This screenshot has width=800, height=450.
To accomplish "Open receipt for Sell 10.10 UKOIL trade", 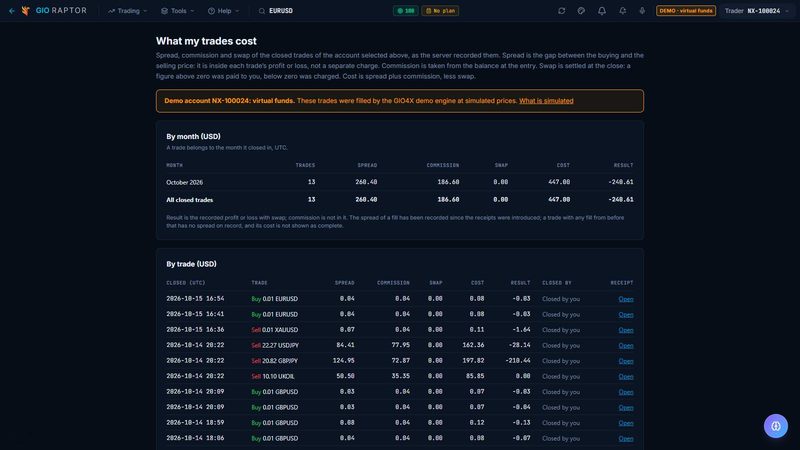I will 626,377.
